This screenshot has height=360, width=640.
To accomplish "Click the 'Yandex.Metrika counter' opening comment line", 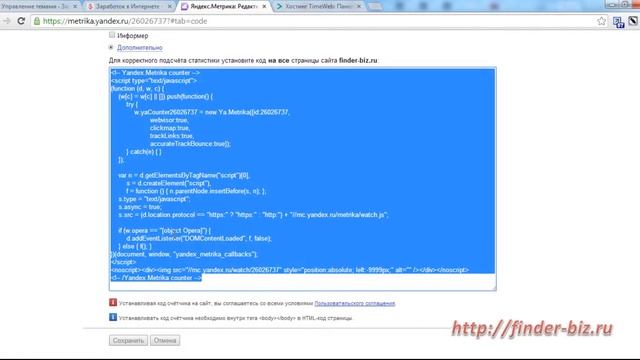I will click(156, 73).
